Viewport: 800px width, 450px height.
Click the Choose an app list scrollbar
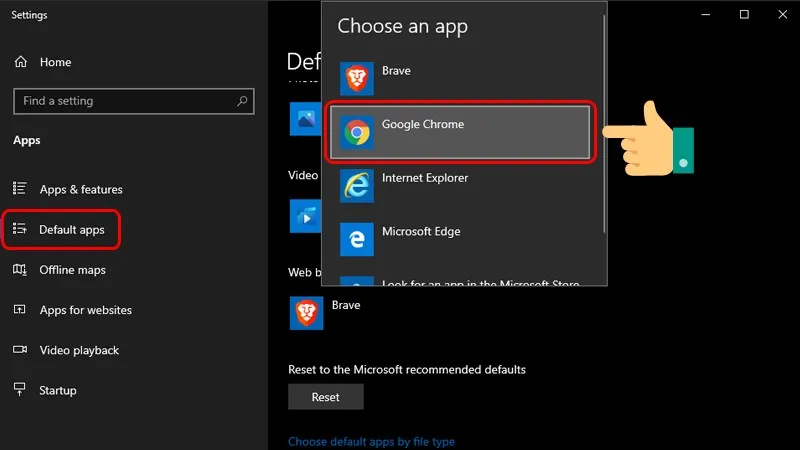pyautogui.click(x=603, y=150)
